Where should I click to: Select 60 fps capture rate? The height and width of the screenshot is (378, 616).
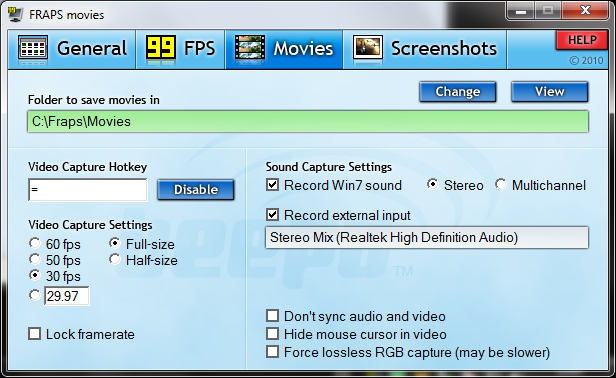[35, 244]
